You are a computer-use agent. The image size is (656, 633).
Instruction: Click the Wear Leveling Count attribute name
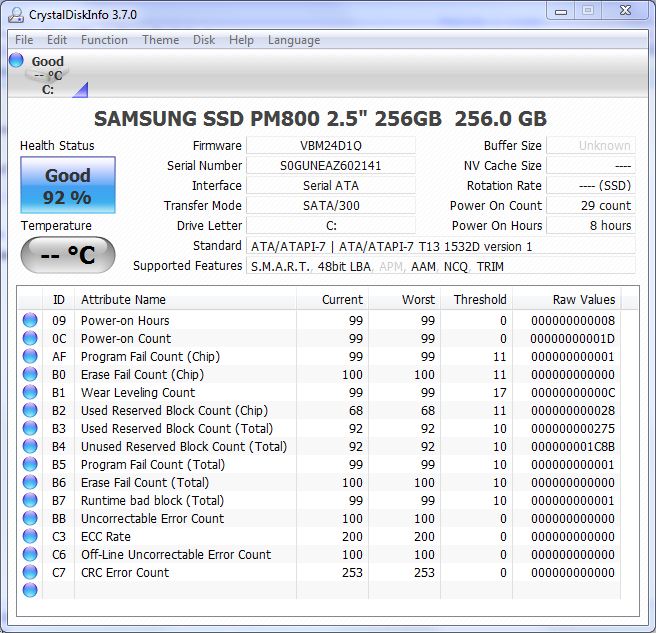pos(138,392)
